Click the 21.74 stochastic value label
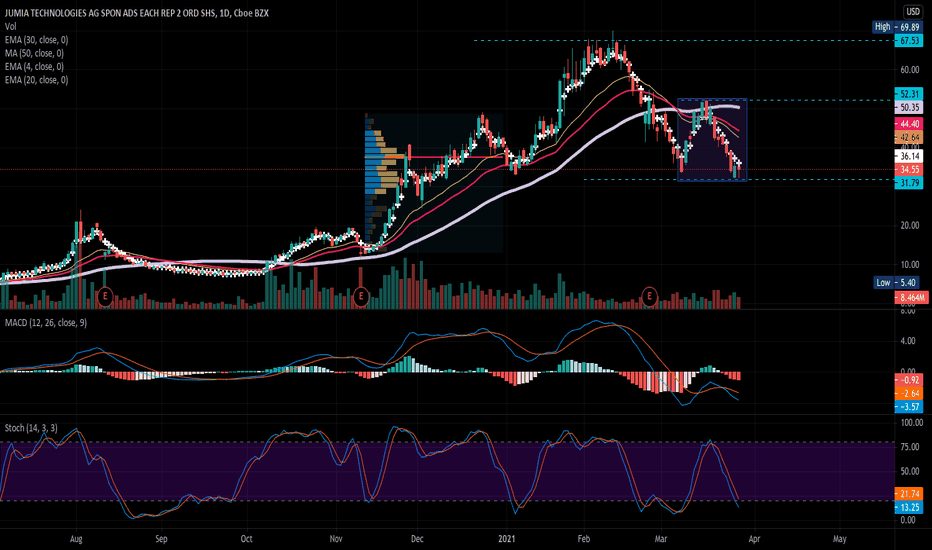Viewport: 932px width, 550px height. tap(909, 494)
